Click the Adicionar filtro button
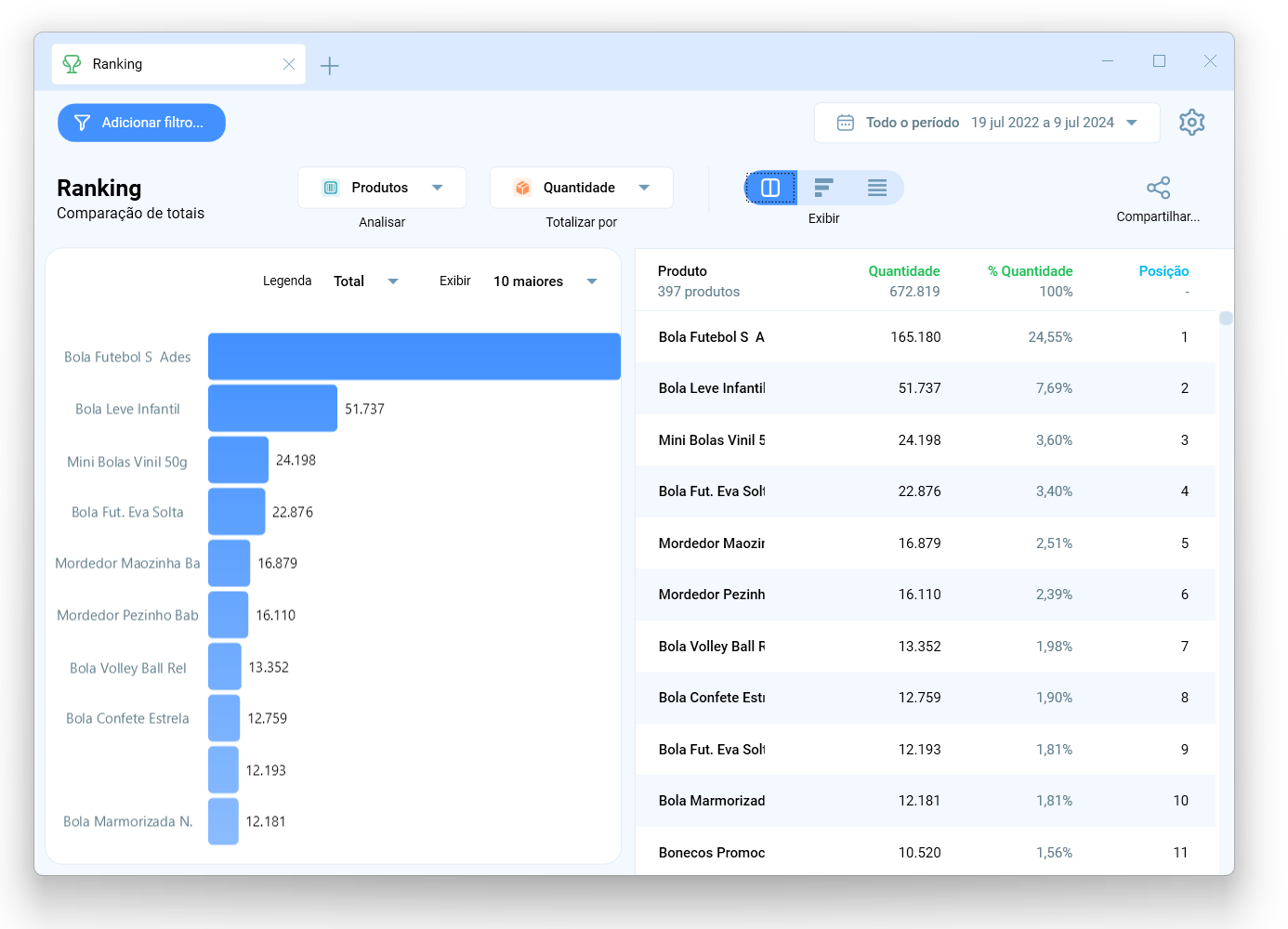This screenshot has width=1288, height=929. [x=141, y=123]
